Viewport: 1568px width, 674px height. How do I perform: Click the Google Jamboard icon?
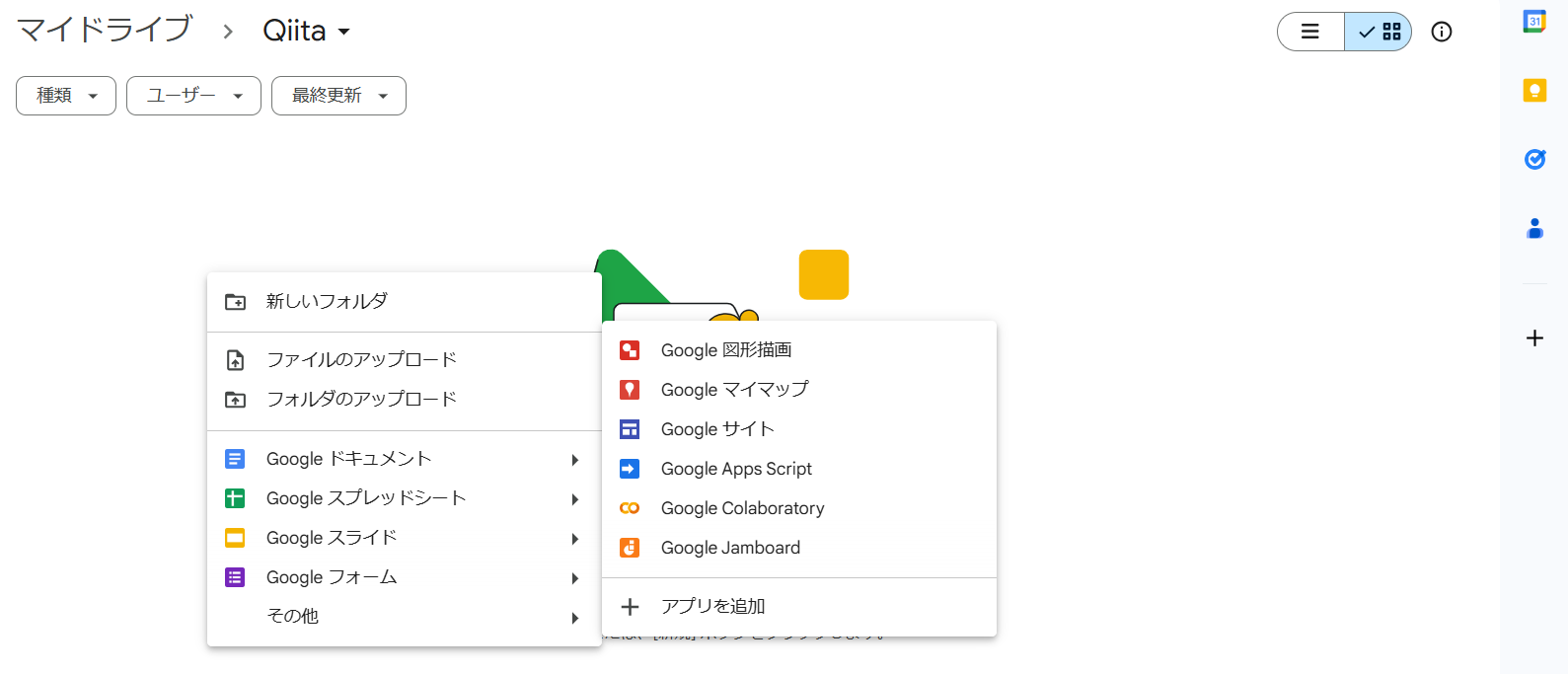630,548
